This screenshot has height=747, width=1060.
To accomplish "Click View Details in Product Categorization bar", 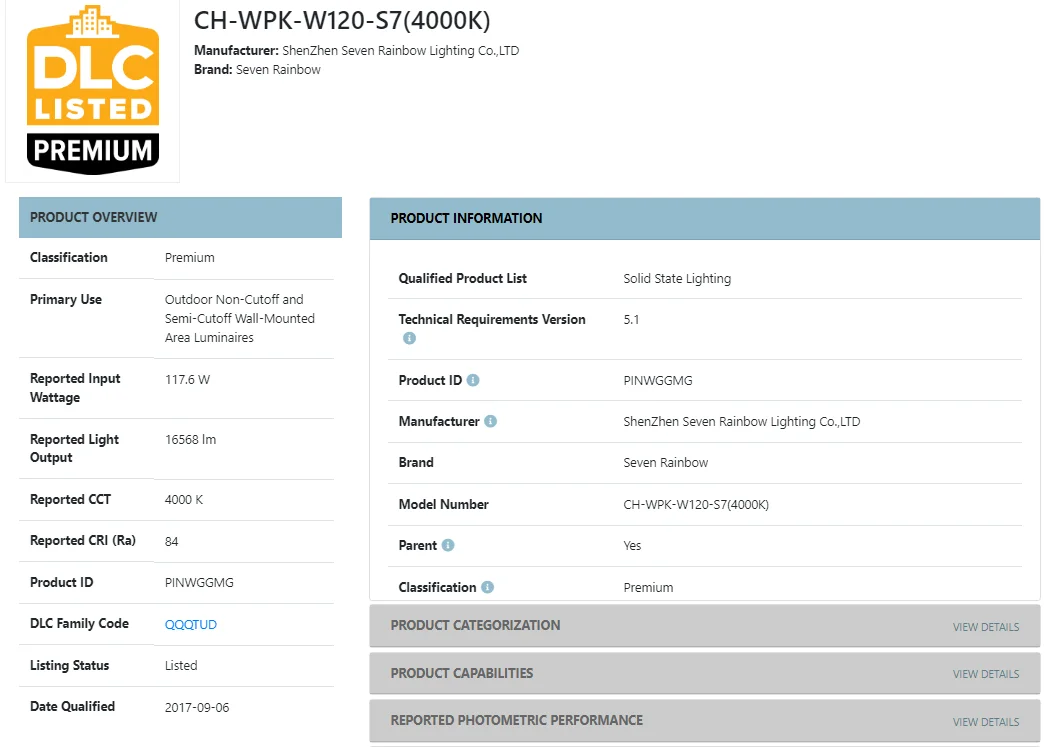I will coord(985,627).
